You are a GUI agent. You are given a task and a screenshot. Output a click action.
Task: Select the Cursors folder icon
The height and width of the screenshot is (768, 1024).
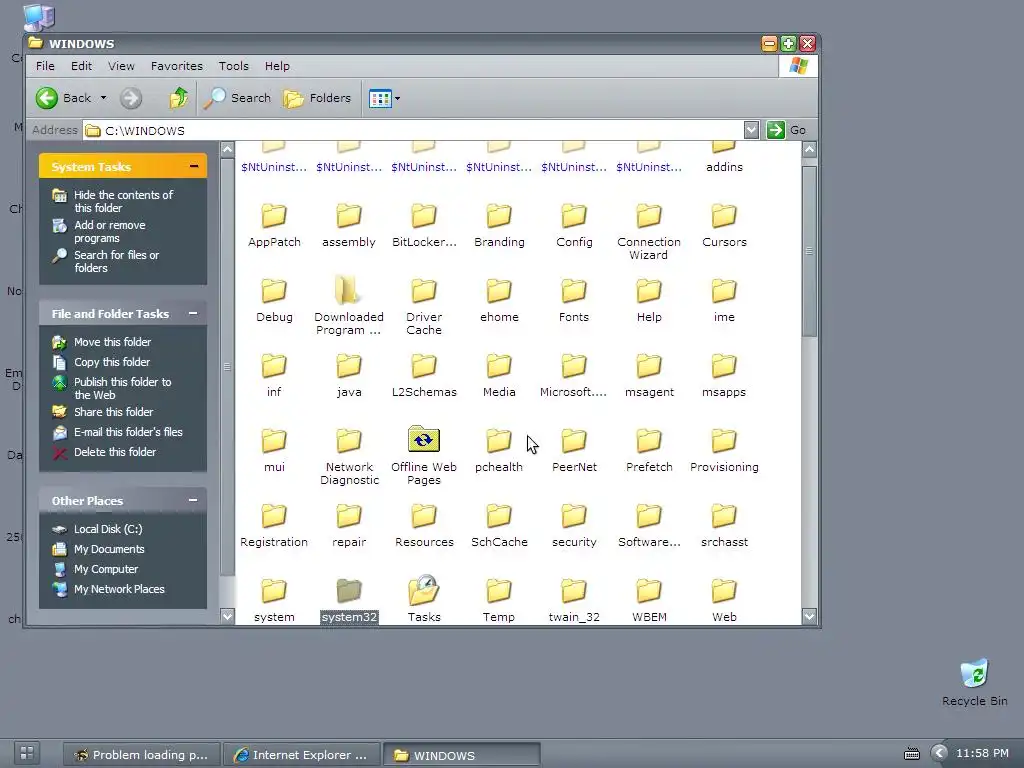tap(724, 216)
